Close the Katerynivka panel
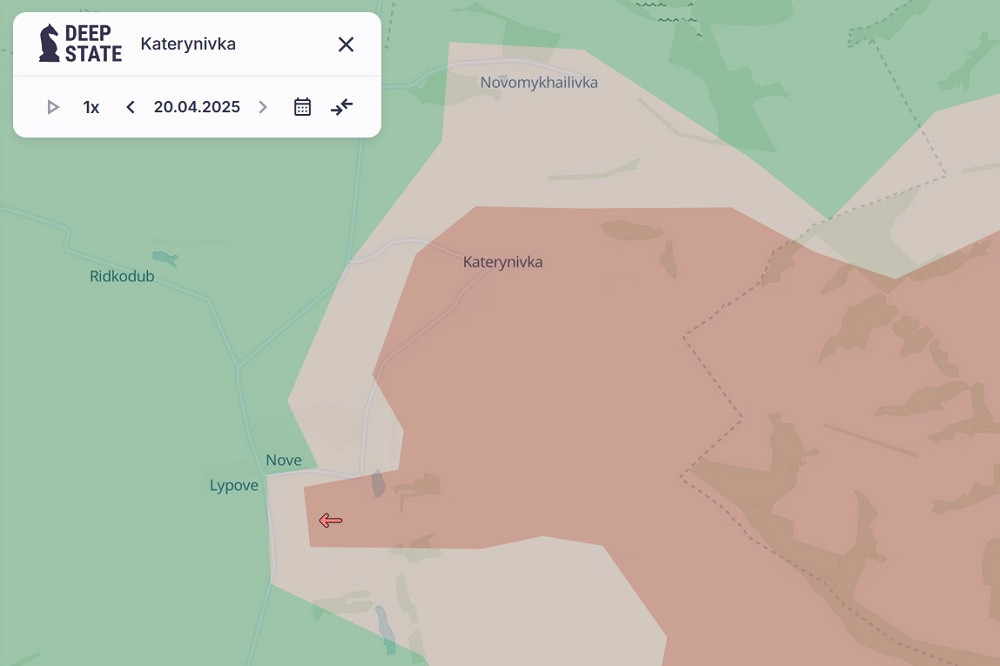 346,44
